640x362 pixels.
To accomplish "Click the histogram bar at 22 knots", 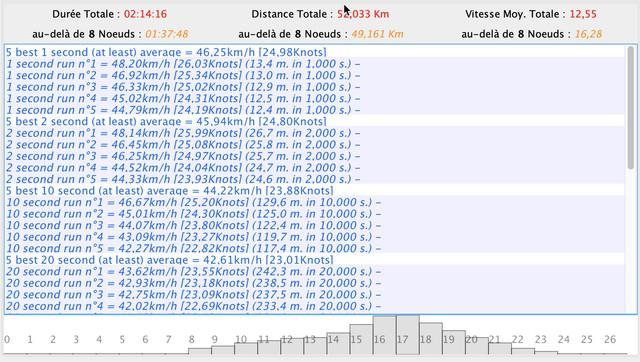I will tap(523, 351).
